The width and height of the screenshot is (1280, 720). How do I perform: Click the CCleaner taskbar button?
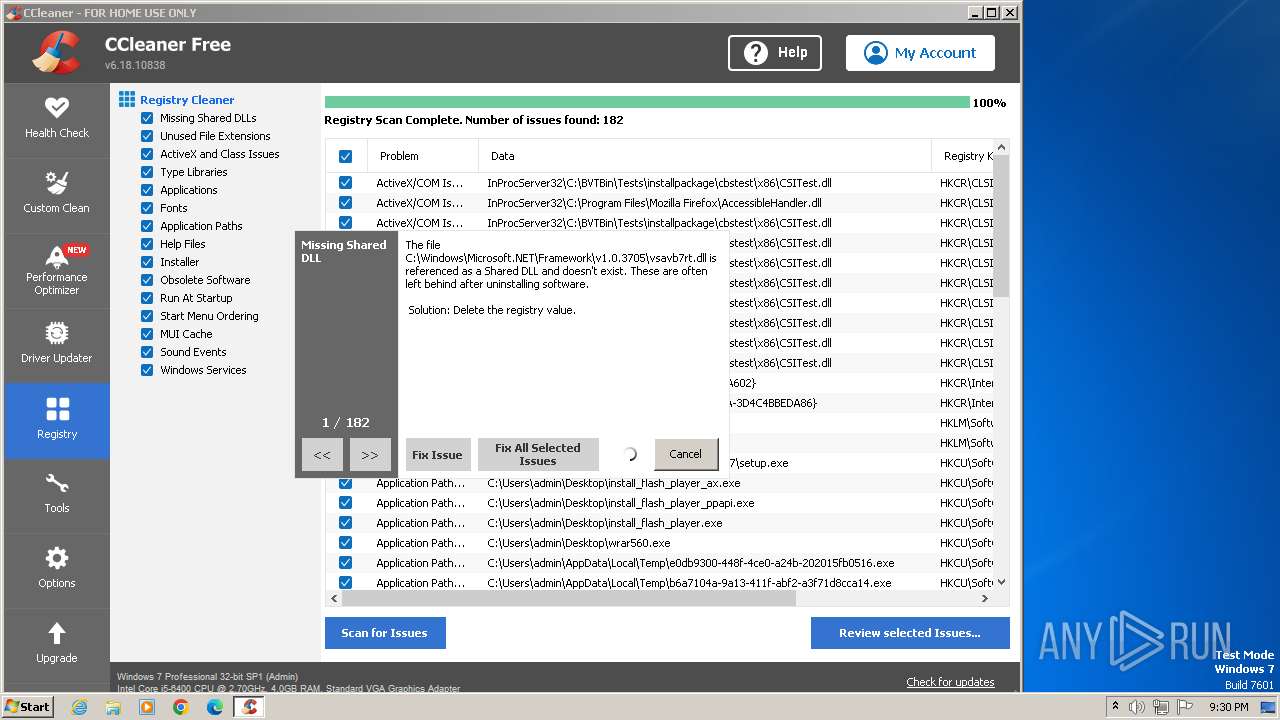(249, 707)
